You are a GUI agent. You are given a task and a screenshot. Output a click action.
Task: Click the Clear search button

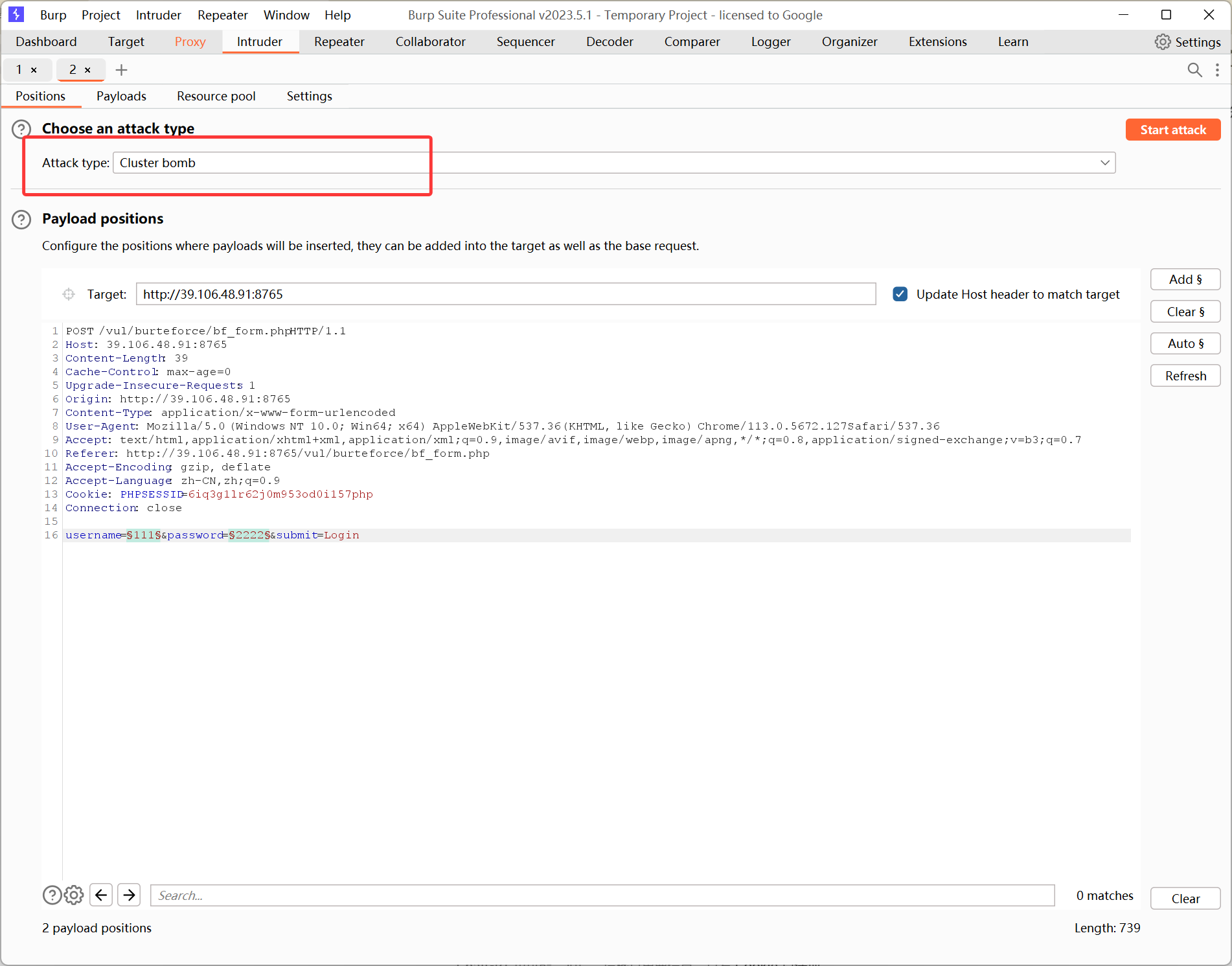point(1185,899)
